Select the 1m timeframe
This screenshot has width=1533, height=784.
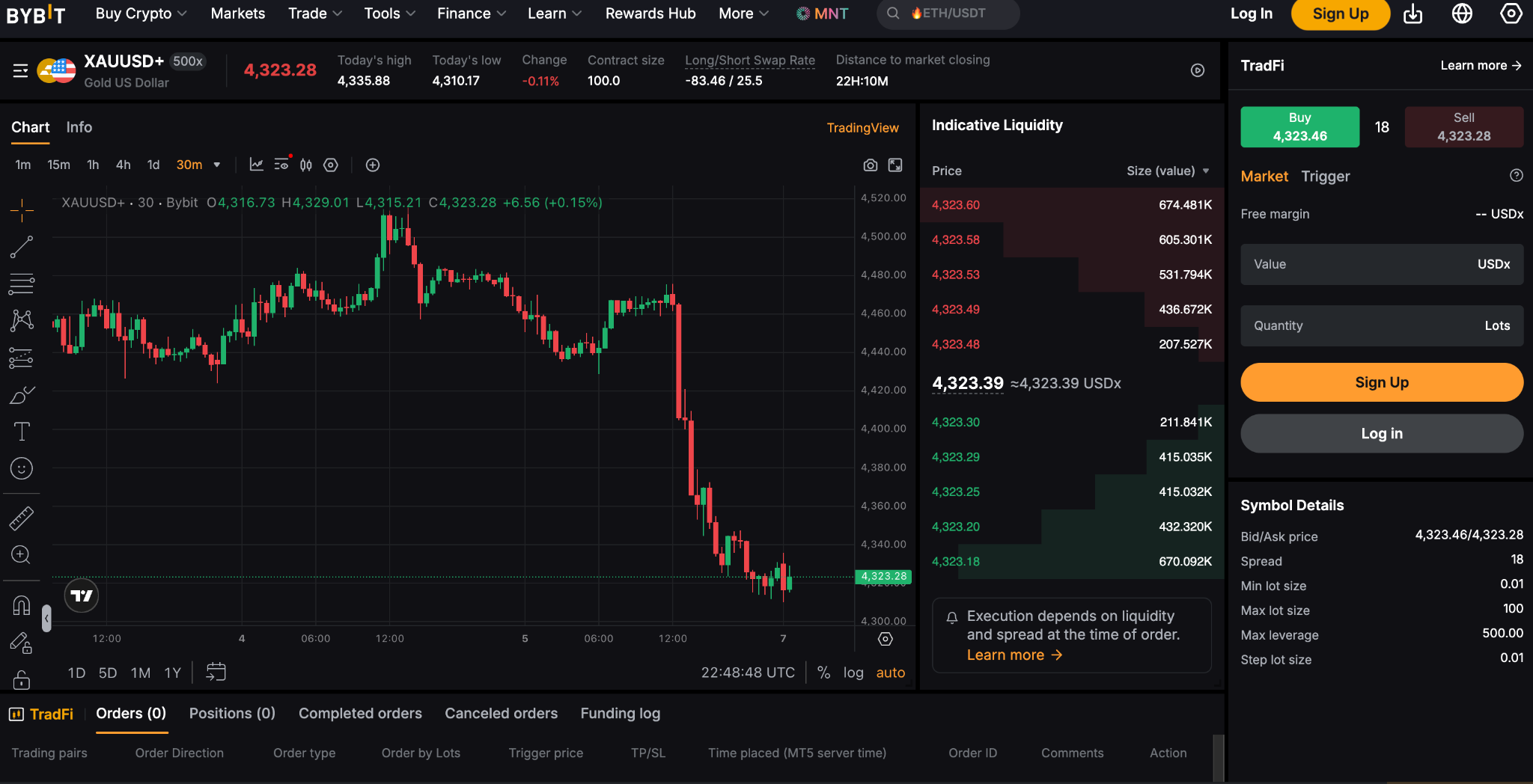point(23,165)
